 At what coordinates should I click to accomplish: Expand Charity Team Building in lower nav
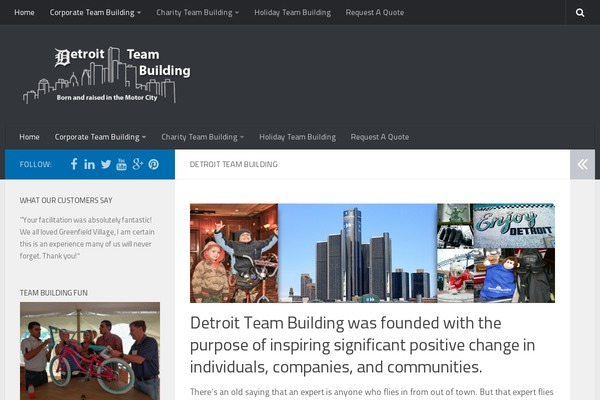tap(202, 137)
